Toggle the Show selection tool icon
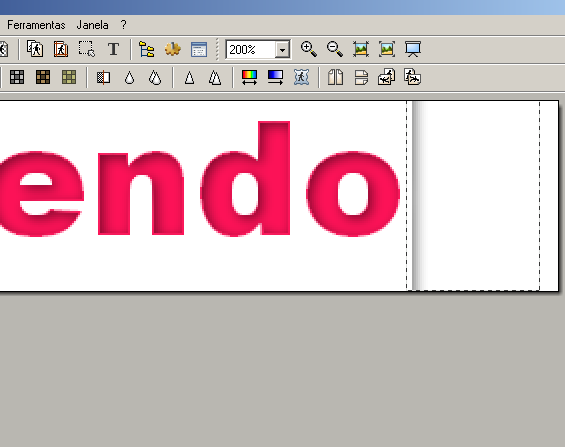Image resolution: width=565 pixels, height=447 pixels. [x=87, y=49]
